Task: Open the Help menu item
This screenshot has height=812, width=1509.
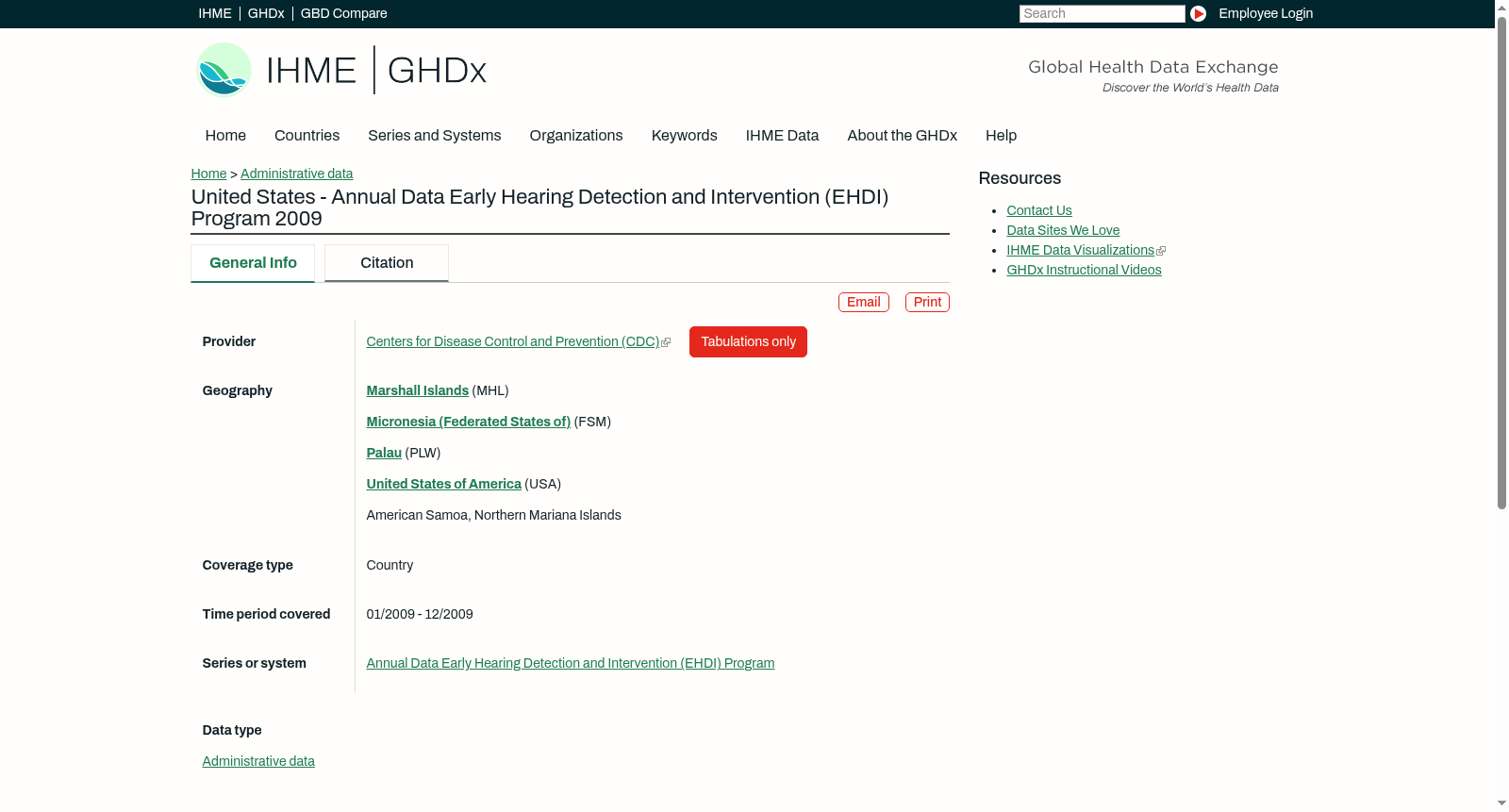Action: 1001,136
